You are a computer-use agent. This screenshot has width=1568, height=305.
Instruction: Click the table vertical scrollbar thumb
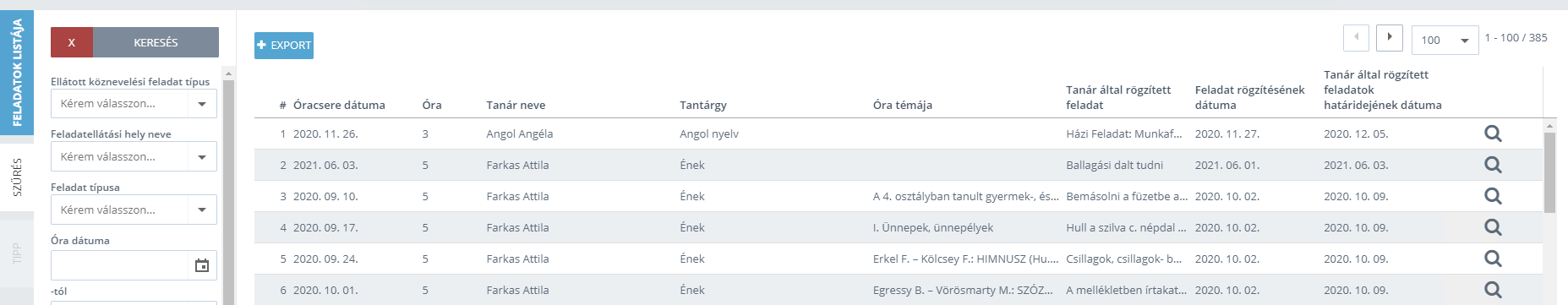1549,172
